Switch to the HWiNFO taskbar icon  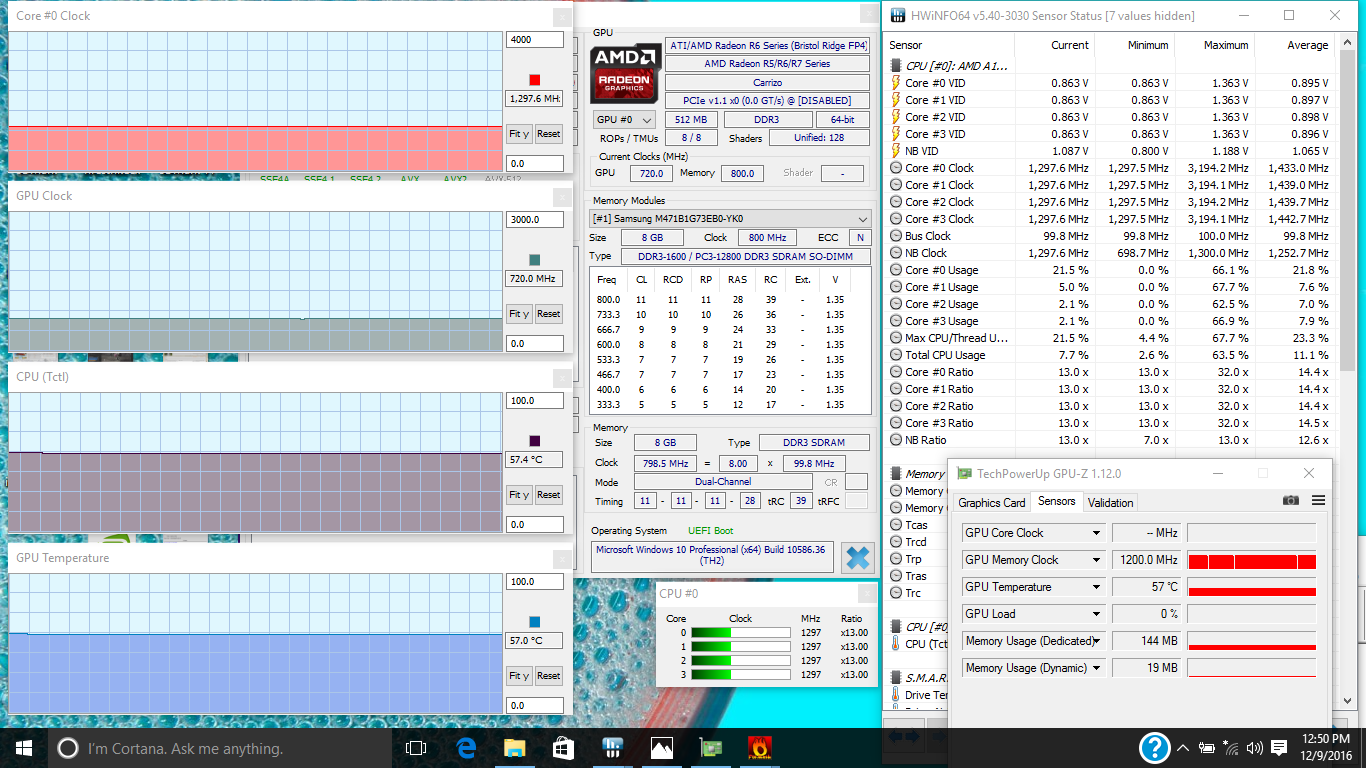[612, 747]
